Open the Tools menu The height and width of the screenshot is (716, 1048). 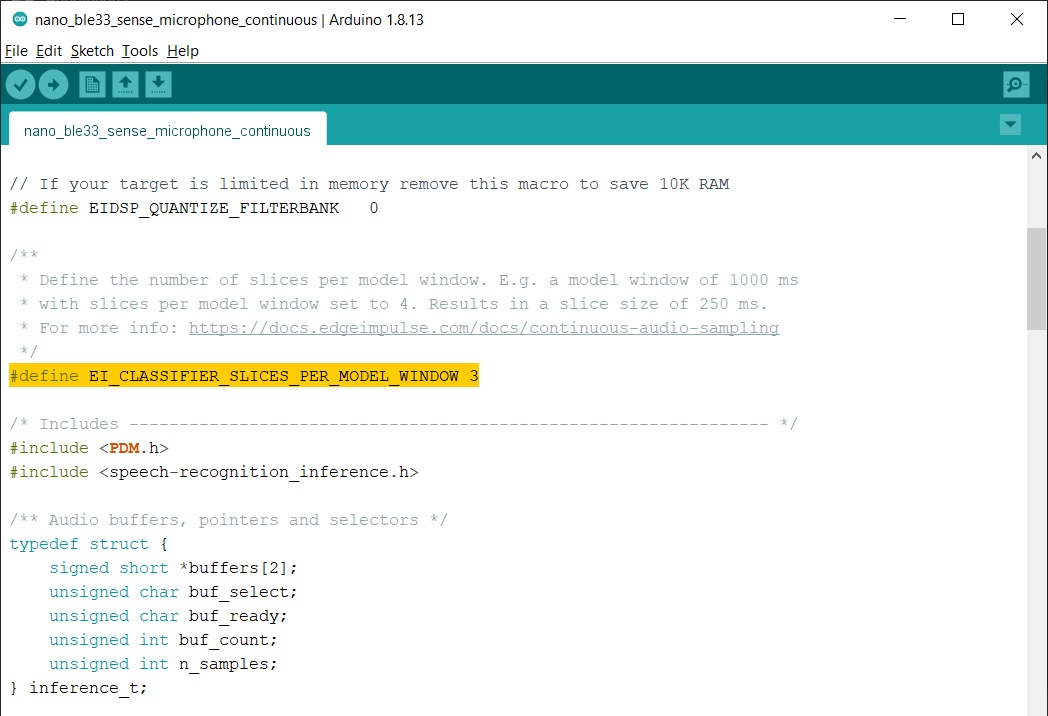click(139, 50)
